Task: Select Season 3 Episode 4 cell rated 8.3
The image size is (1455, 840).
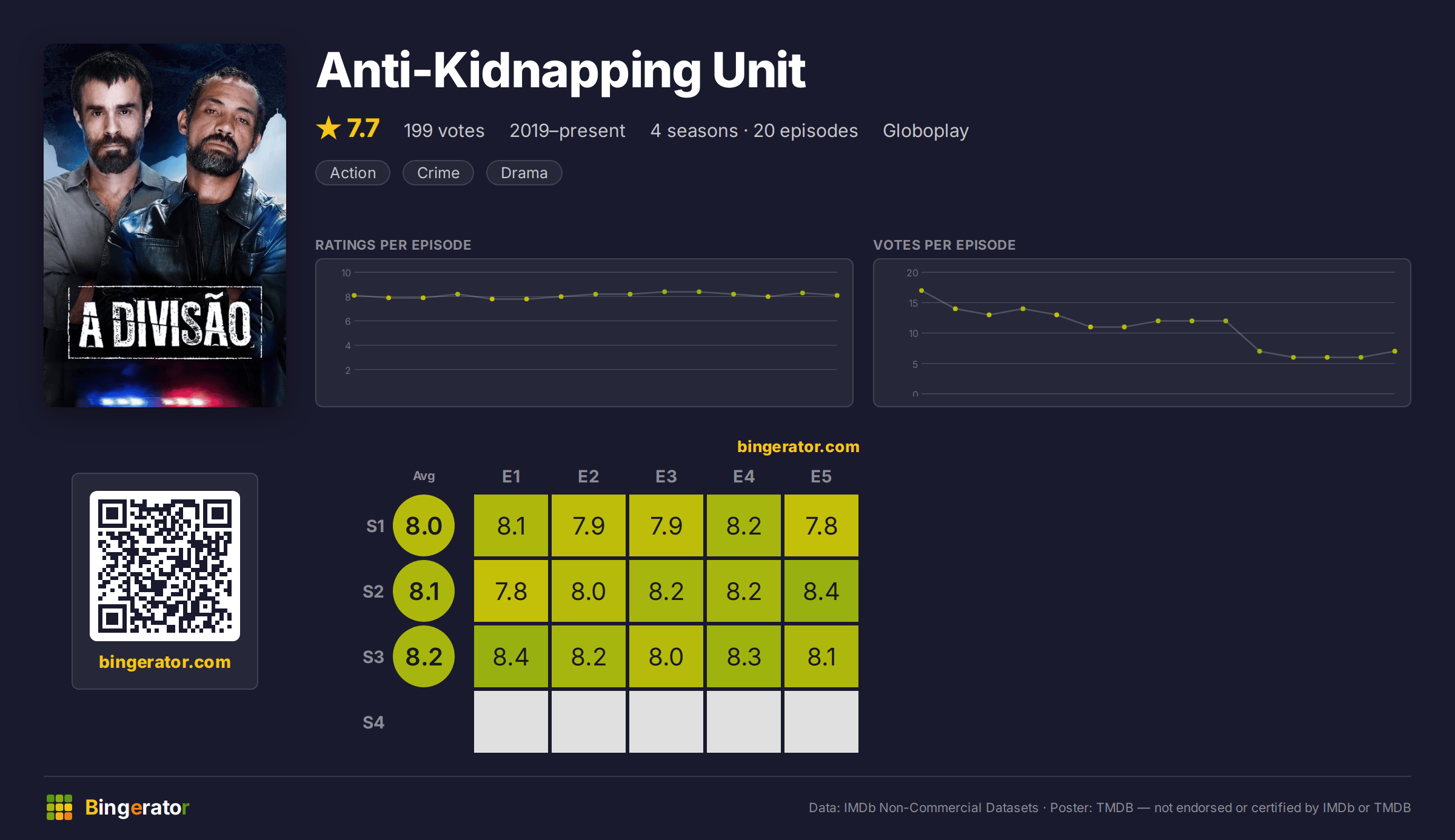Action: tap(744, 656)
